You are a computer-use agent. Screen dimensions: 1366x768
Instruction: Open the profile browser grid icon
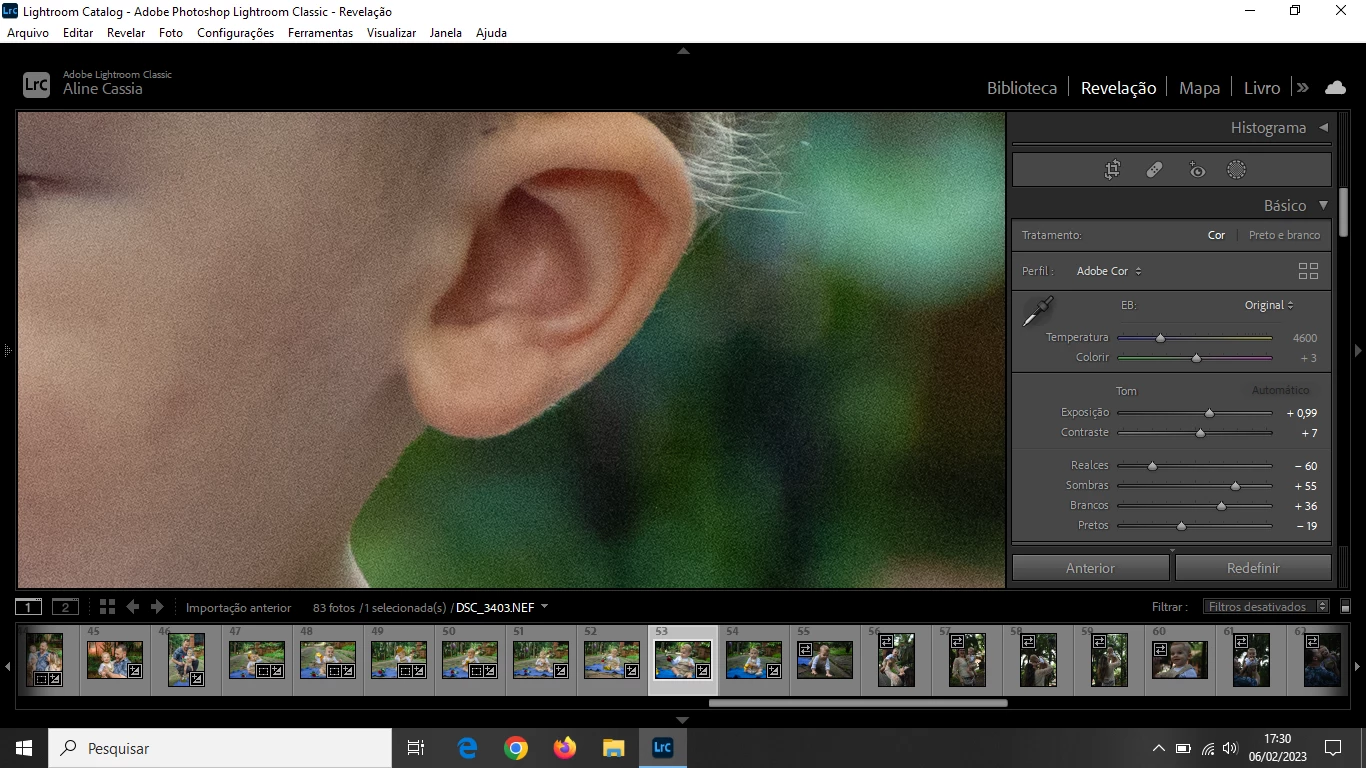(x=1308, y=271)
